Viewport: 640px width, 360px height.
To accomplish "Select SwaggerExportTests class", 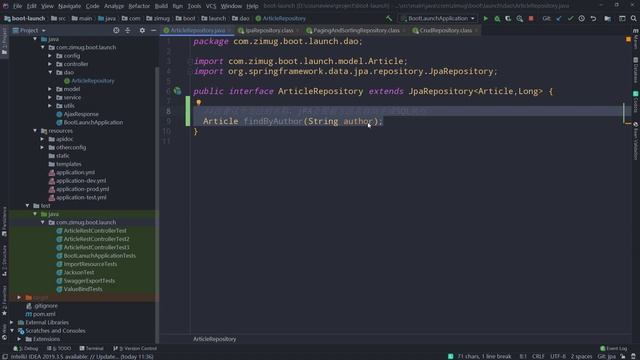I will coord(89,281).
